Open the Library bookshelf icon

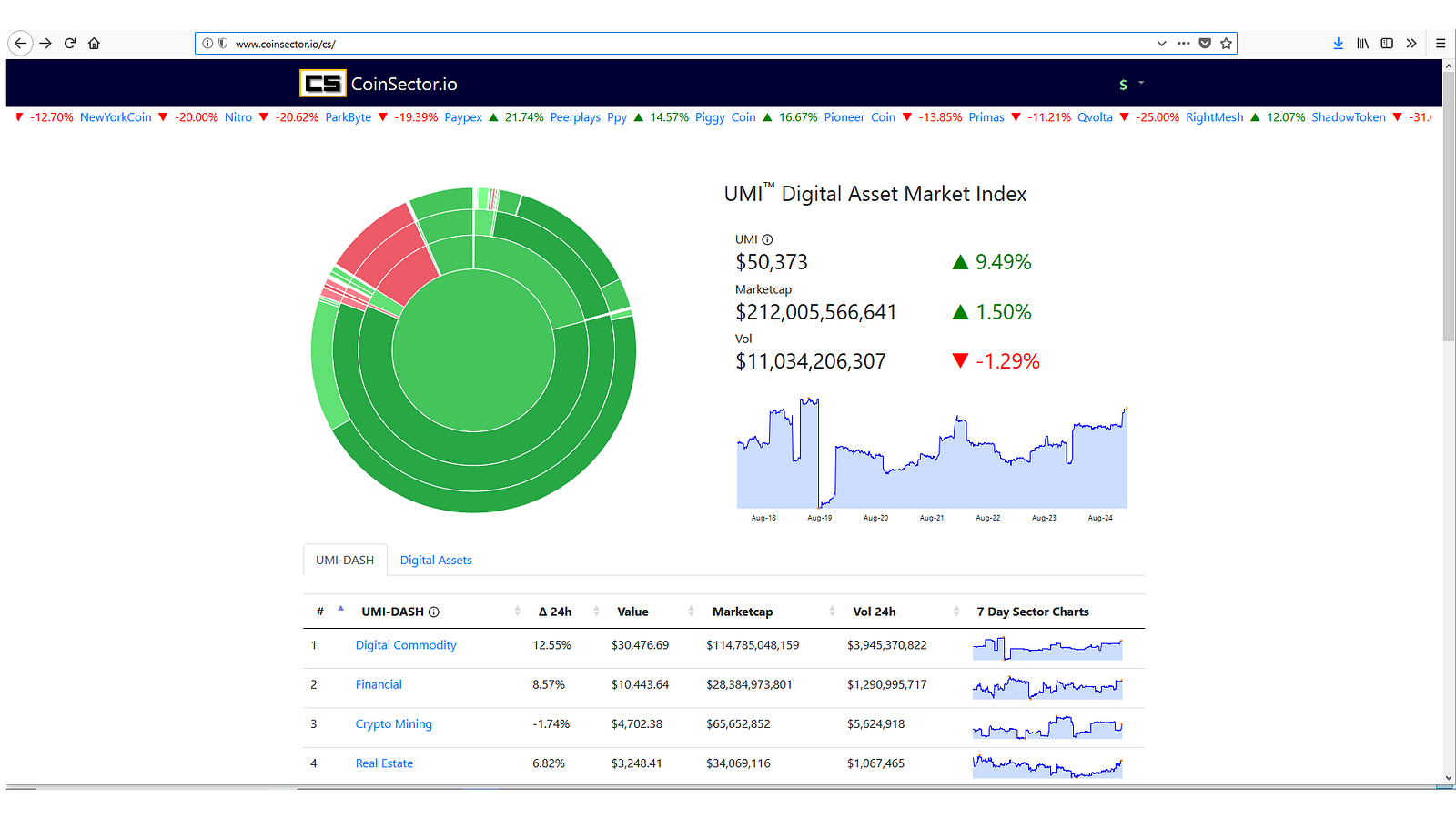[x=1362, y=44]
